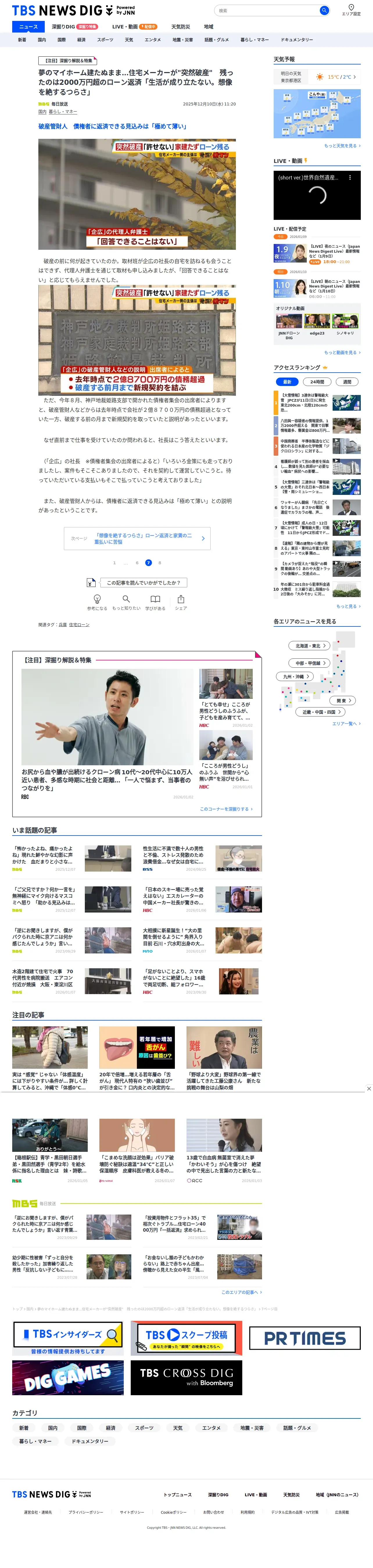This screenshot has width=373, height=1568.
Task: Go to pagination page 6
Action: coord(137,563)
